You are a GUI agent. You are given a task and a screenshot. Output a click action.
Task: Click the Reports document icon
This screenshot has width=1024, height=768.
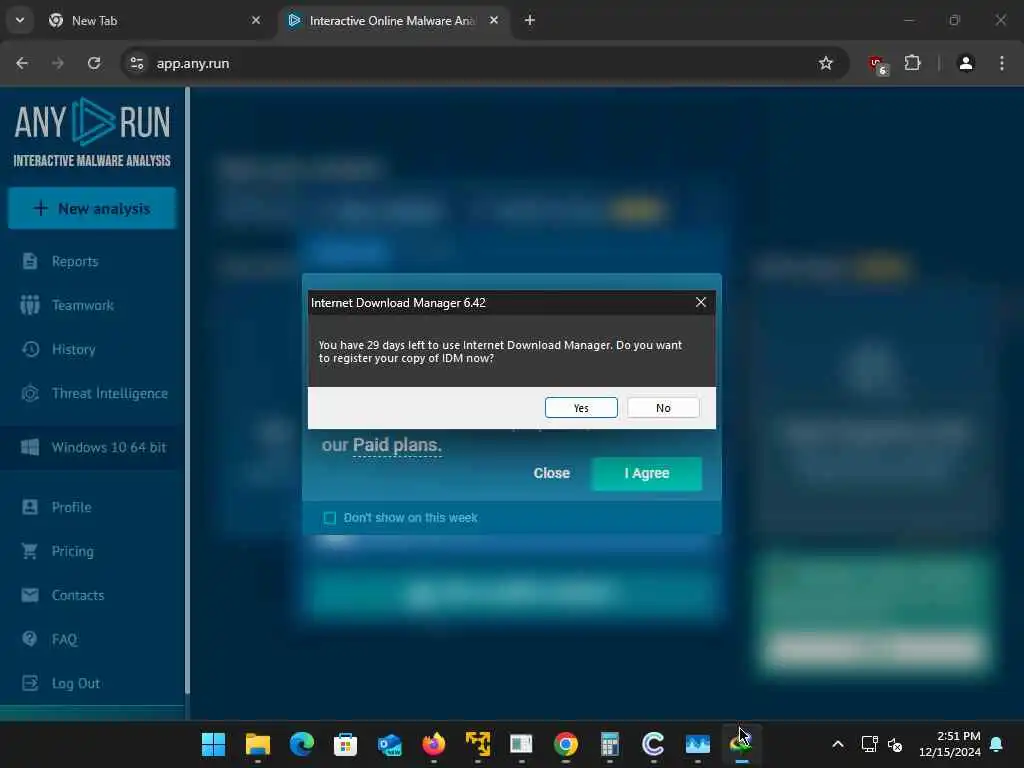pos(30,261)
